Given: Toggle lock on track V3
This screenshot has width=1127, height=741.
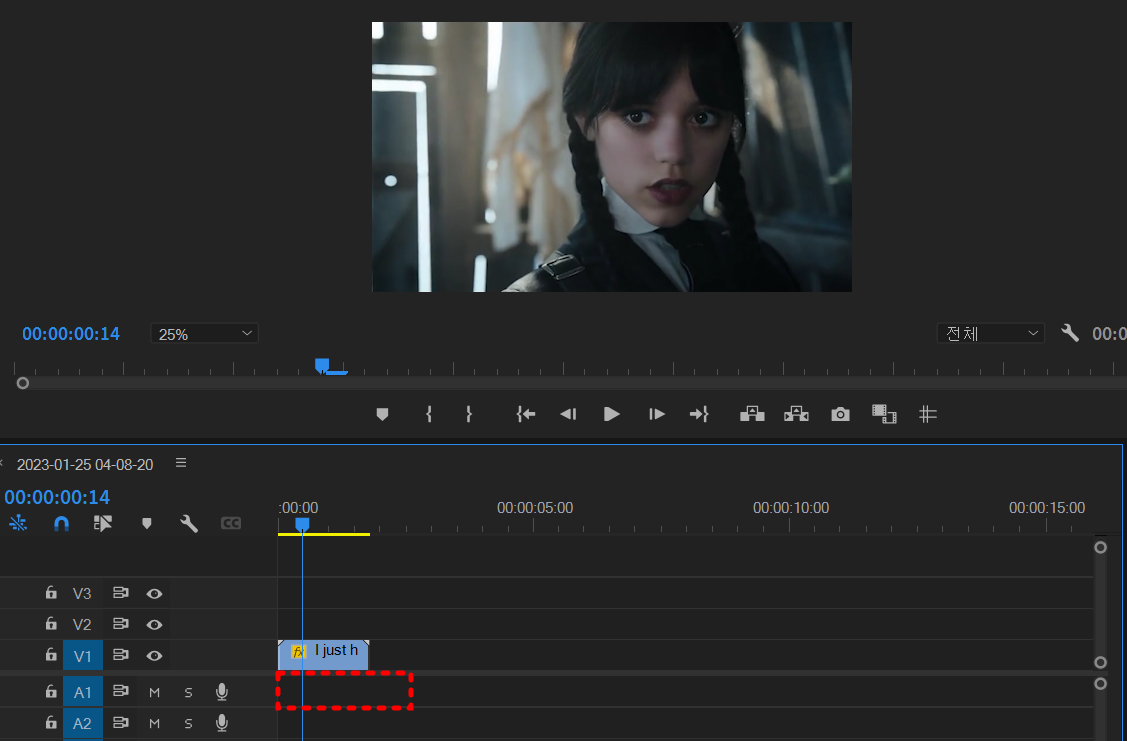Looking at the screenshot, I should [50, 592].
